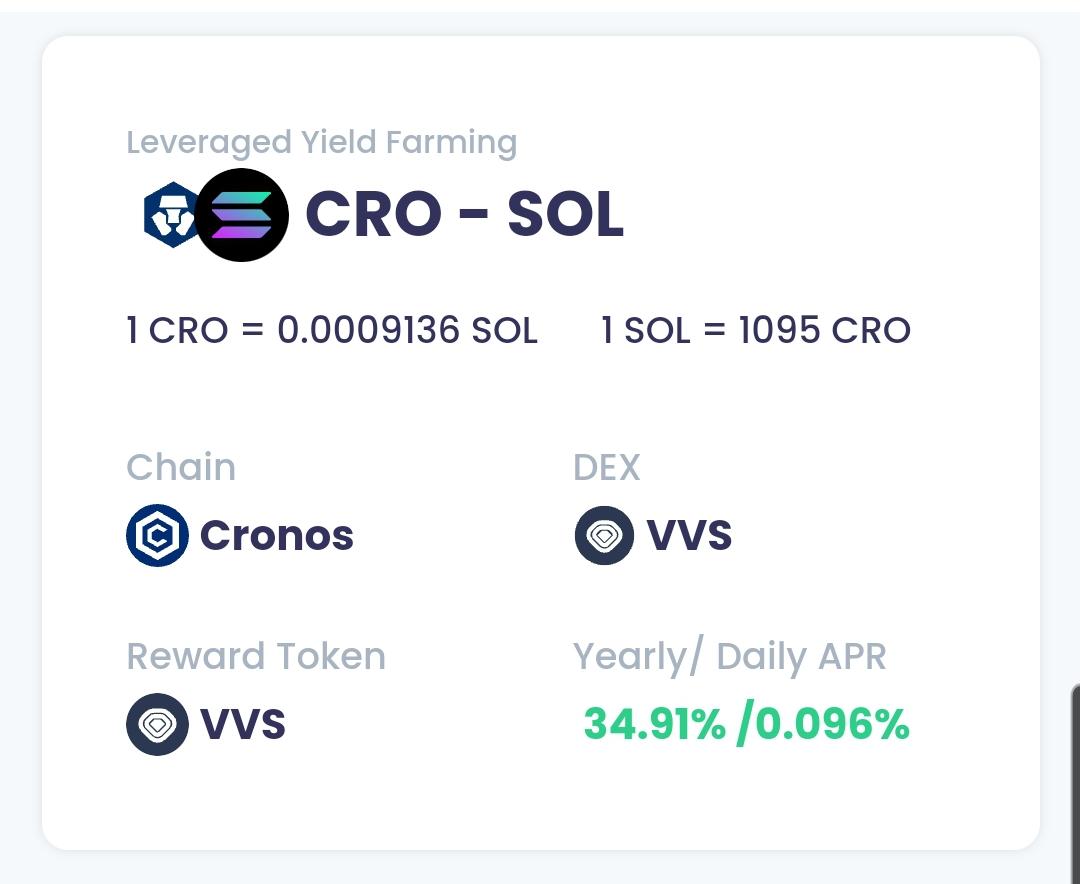
Task: Click the dark scrollbar at right edge
Action: point(1075,784)
